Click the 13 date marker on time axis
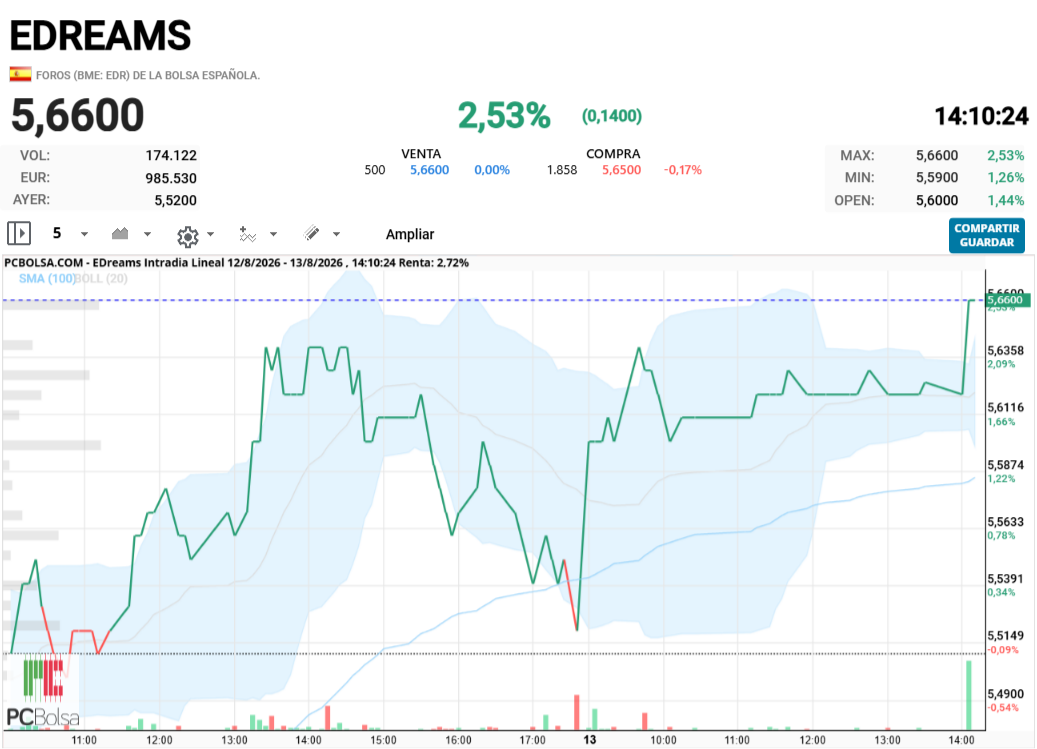Screen dimensions: 1037x749 point(589,740)
